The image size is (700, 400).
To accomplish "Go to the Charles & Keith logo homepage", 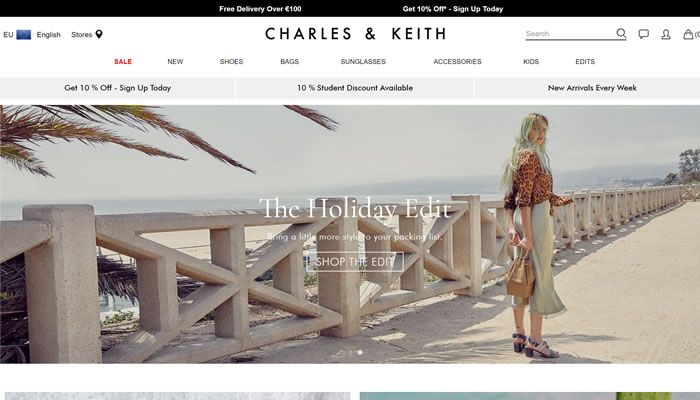I will pos(355,34).
